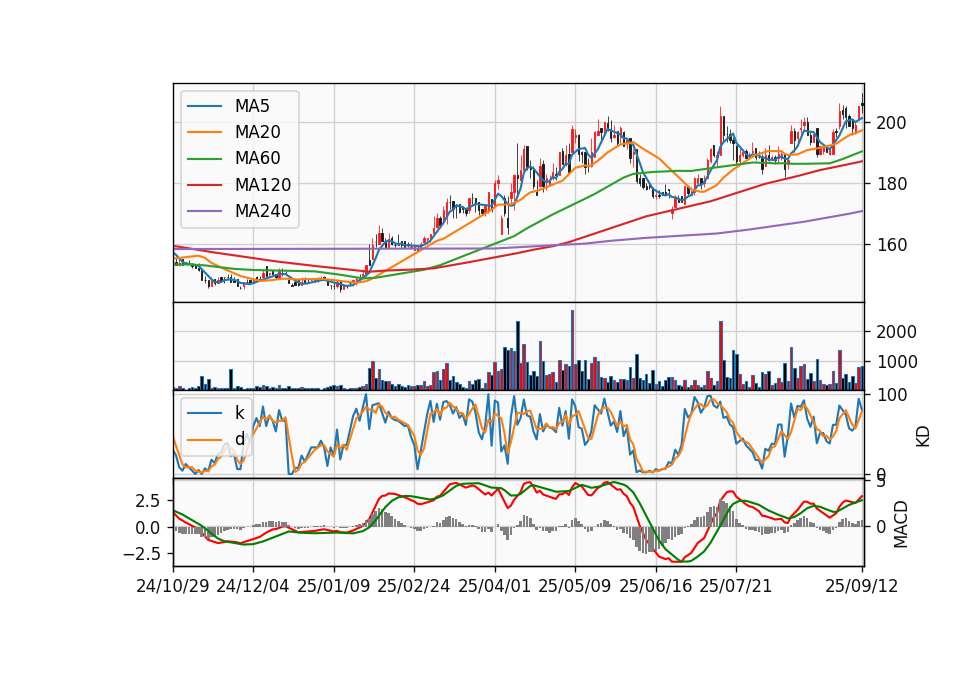Click the 'k' entry in KD legend

239,413
